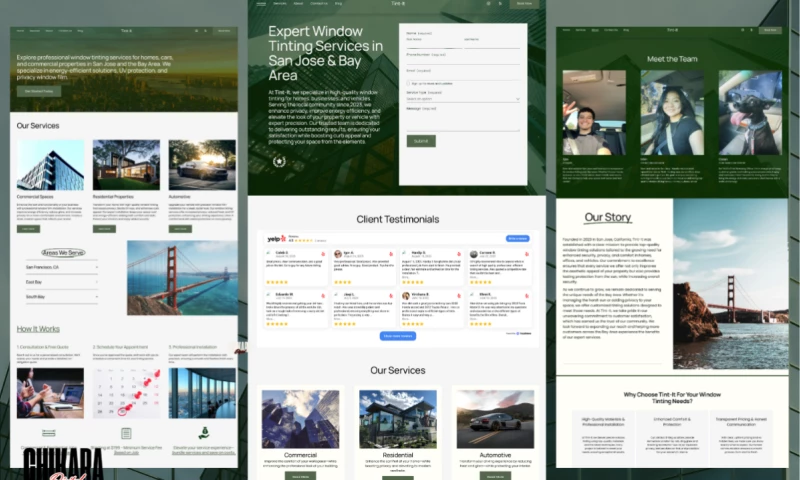Click Book Now in the middle page header
This screenshot has height=480, width=800.
524,4
